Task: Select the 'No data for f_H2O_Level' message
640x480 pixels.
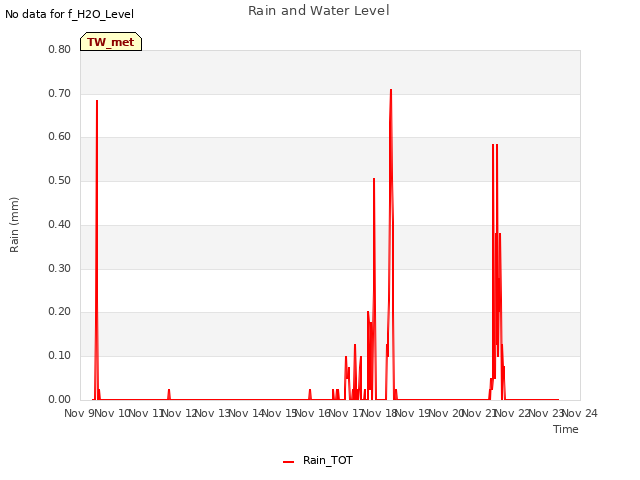Action: 69,14
